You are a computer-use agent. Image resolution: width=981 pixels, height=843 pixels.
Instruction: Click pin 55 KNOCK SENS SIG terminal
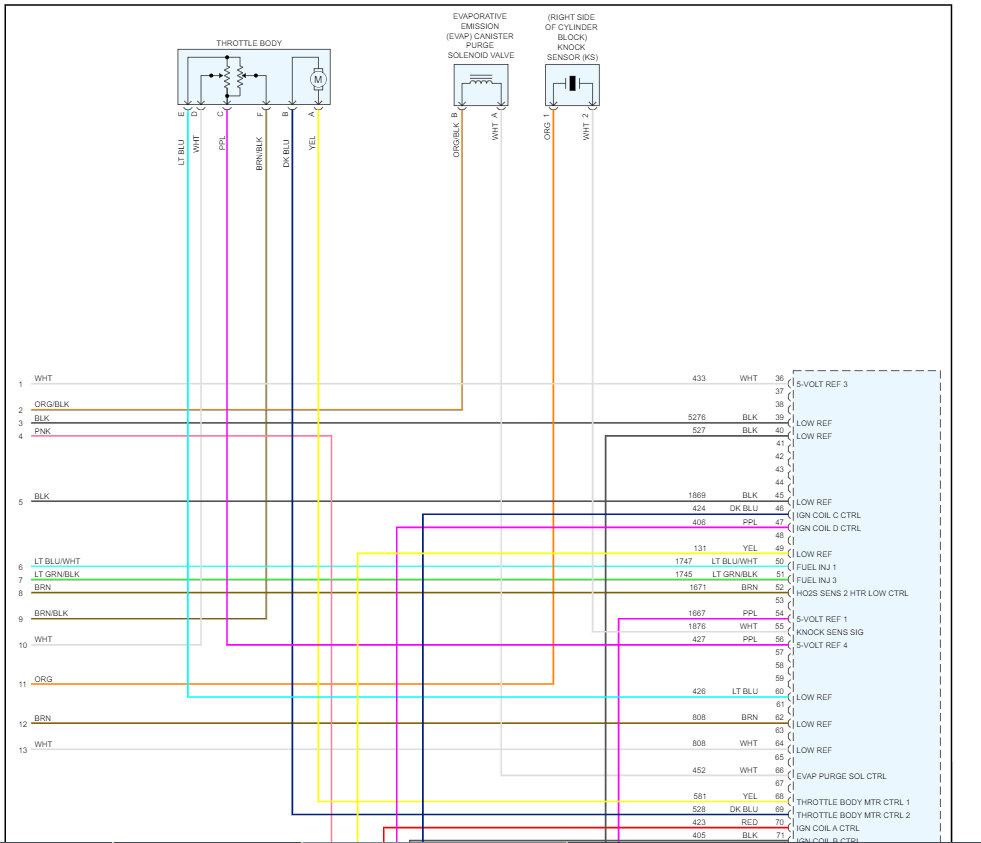[x=790, y=632]
